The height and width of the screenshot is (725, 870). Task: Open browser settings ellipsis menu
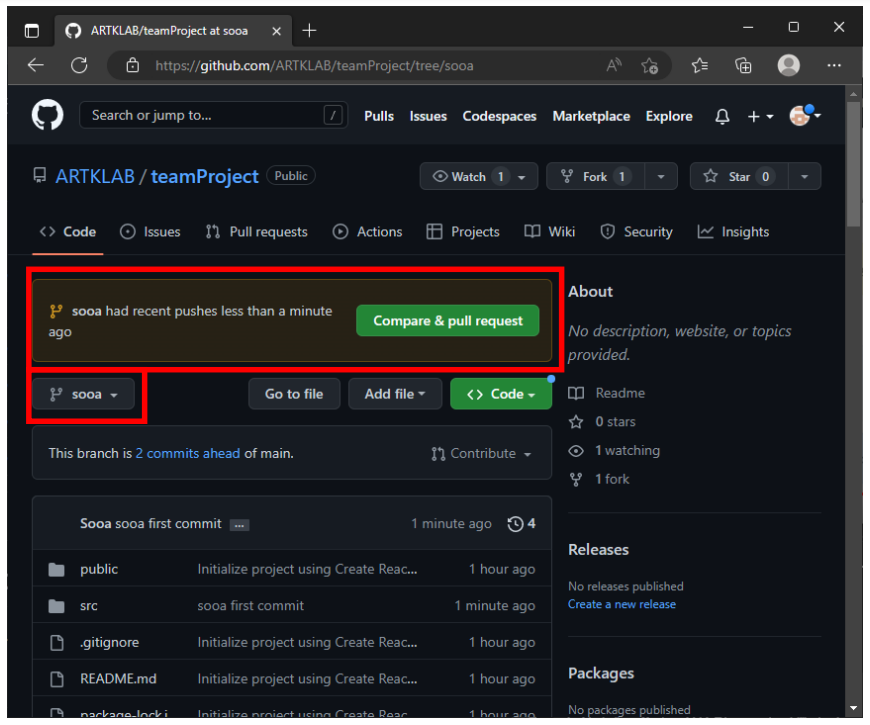(834, 65)
